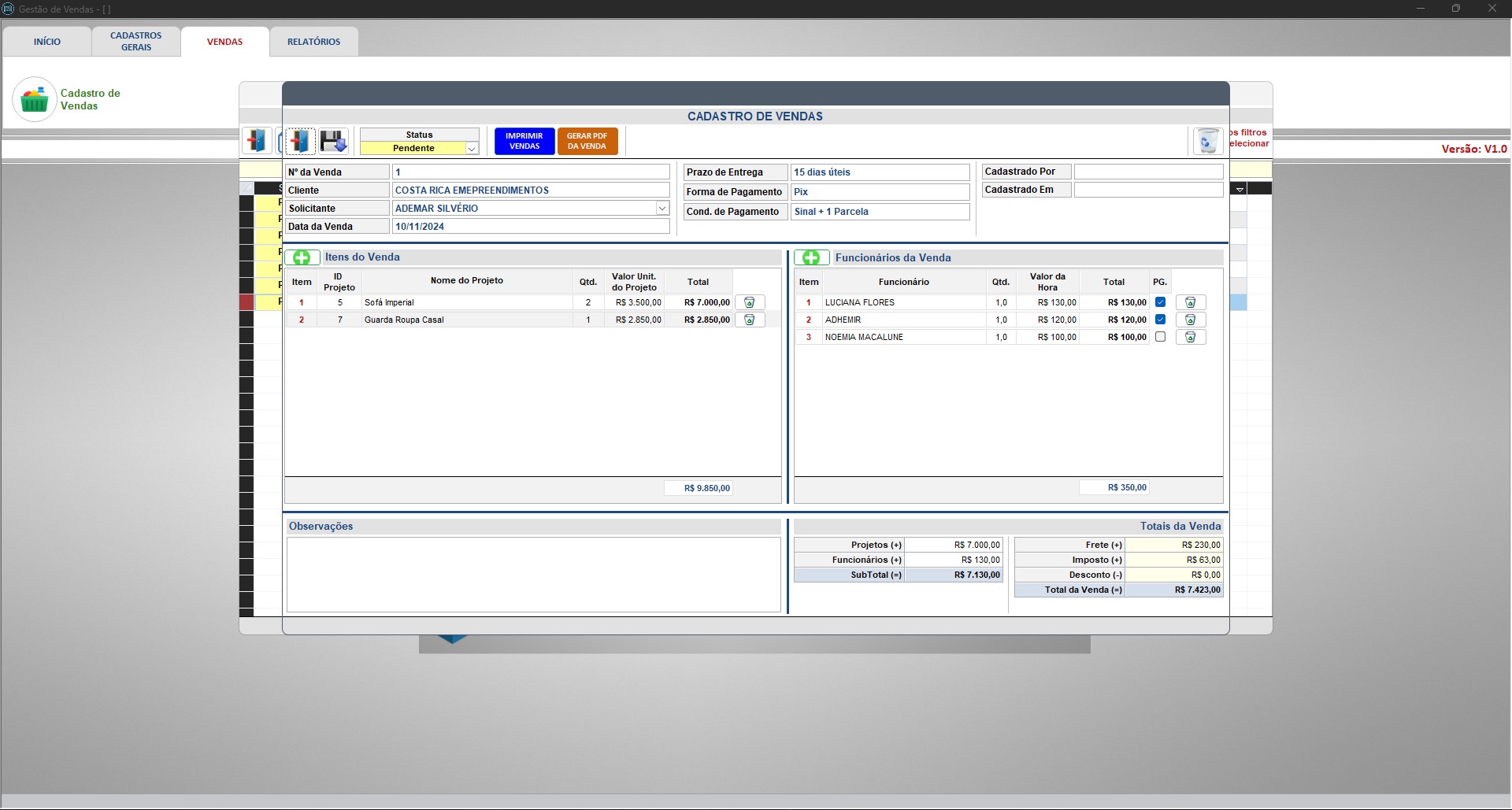The width and height of the screenshot is (1512, 810).
Task: Click the IMPRIMIR VENDAS button
Action: [x=524, y=141]
